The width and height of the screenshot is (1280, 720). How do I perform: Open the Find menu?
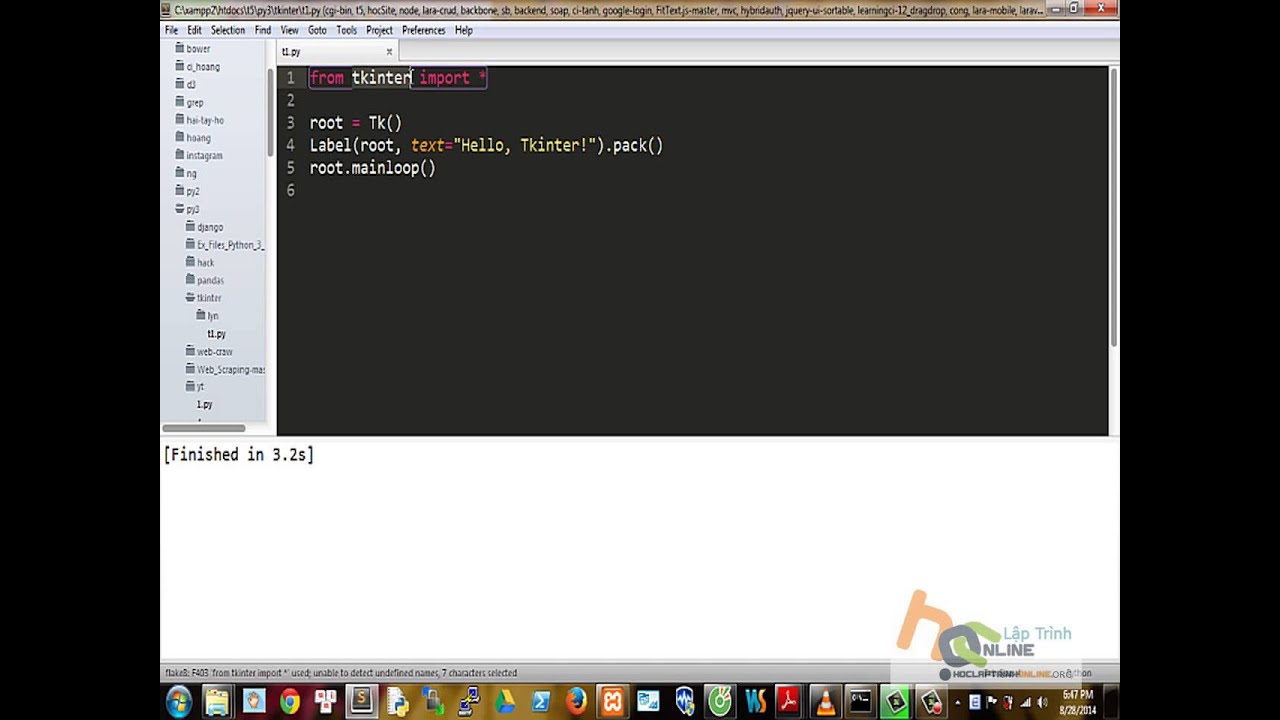point(262,30)
